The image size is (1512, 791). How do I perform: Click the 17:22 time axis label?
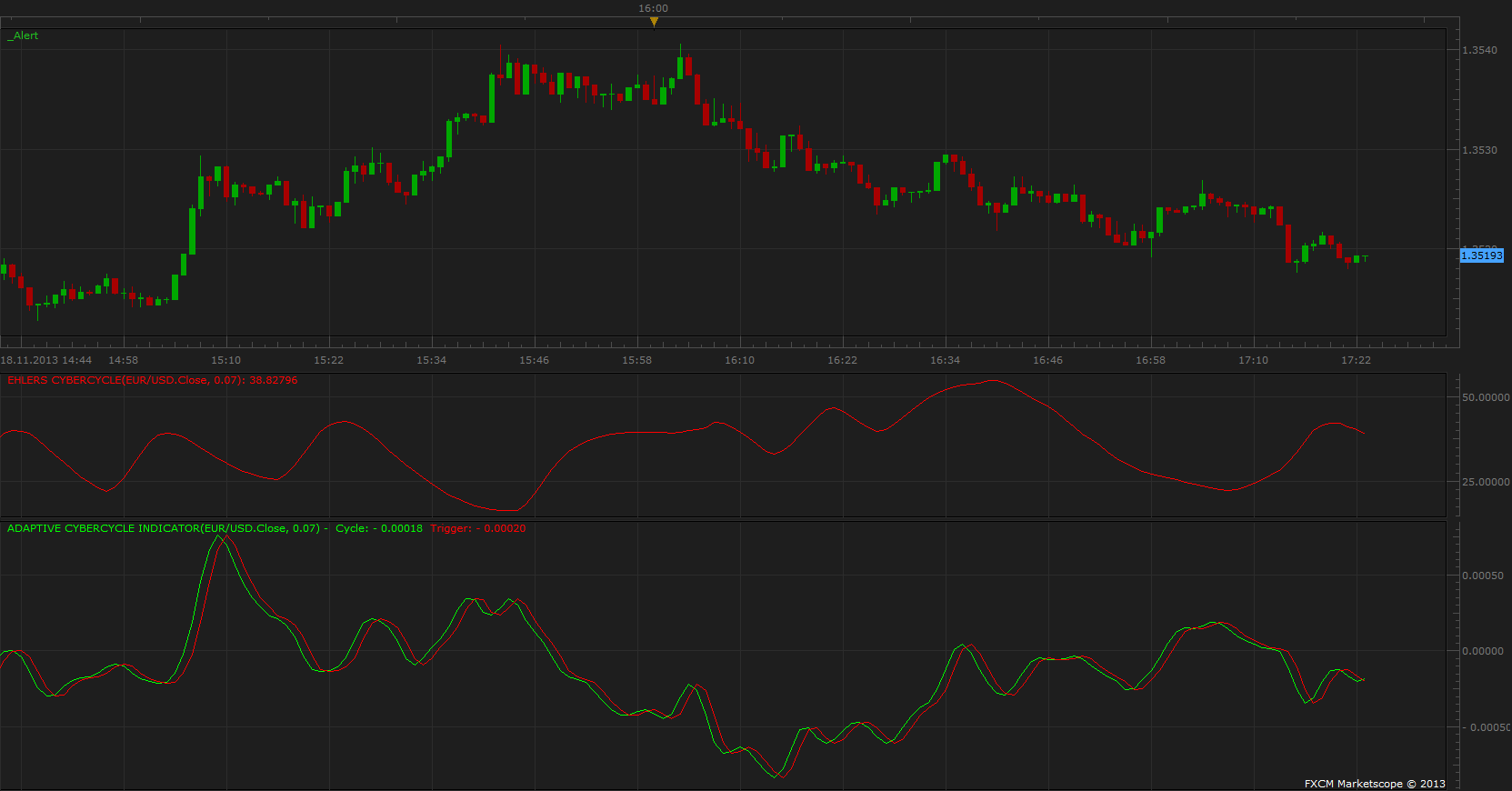(1356, 360)
